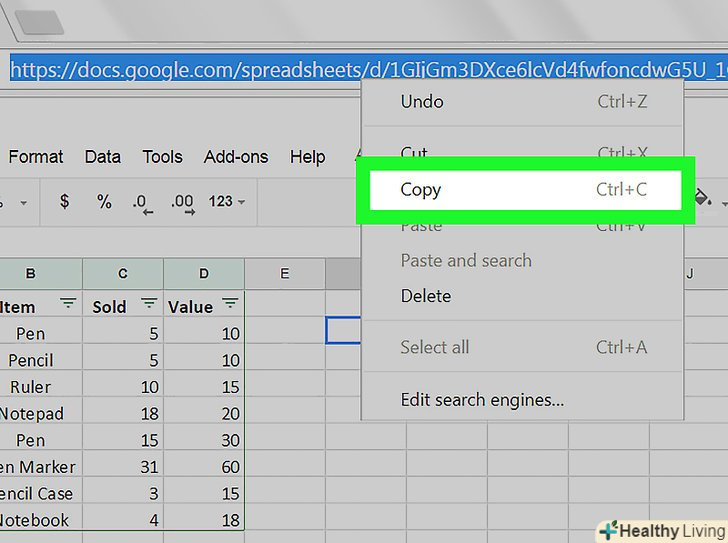Open the Format menu
This screenshot has height=543, width=728.
36,157
